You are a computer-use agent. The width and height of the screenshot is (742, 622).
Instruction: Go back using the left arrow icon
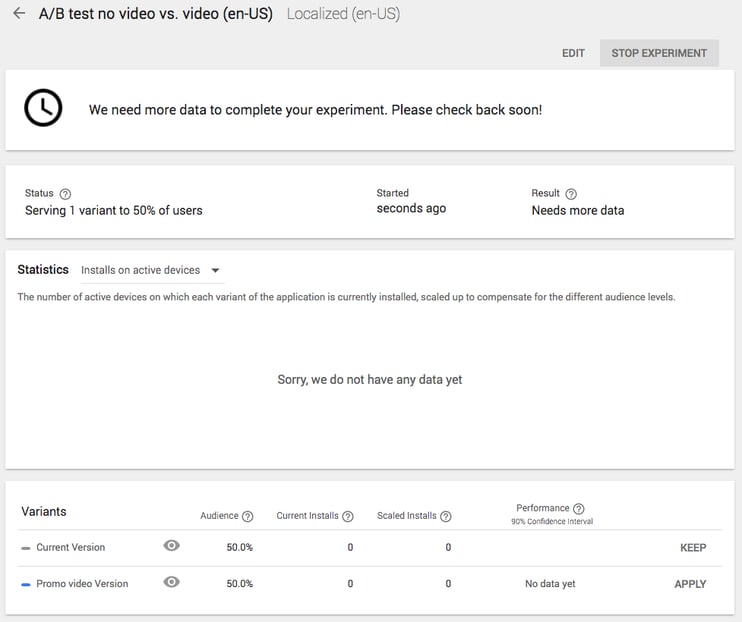coord(19,13)
